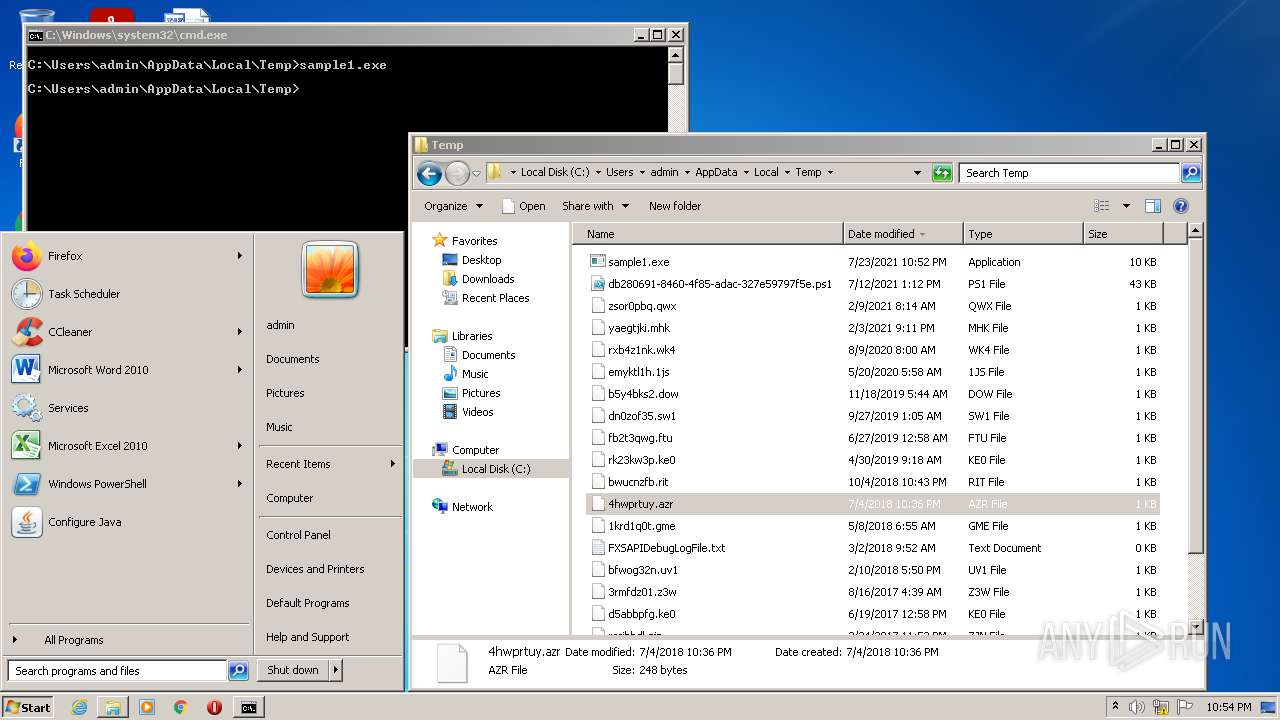Expand the CCleaner submenu arrow
Image resolution: width=1280 pixels, height=720 pixels.
[x=240, y=332]
